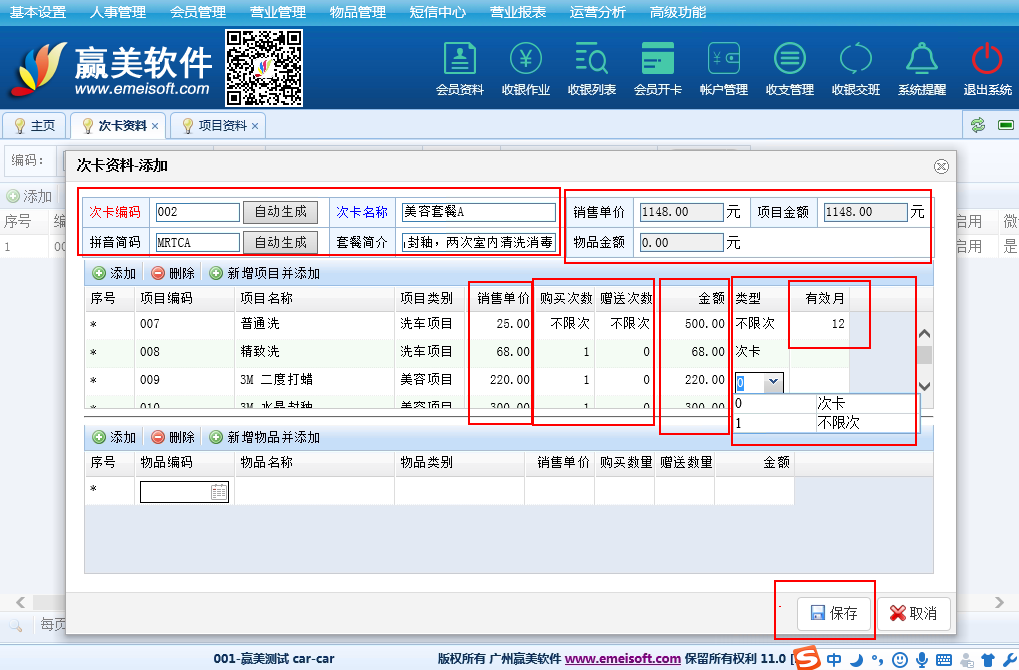Viewport: 1019px width, 670px height.
Task: Open the date picker in 物品编码 cell
Action: 219,492
